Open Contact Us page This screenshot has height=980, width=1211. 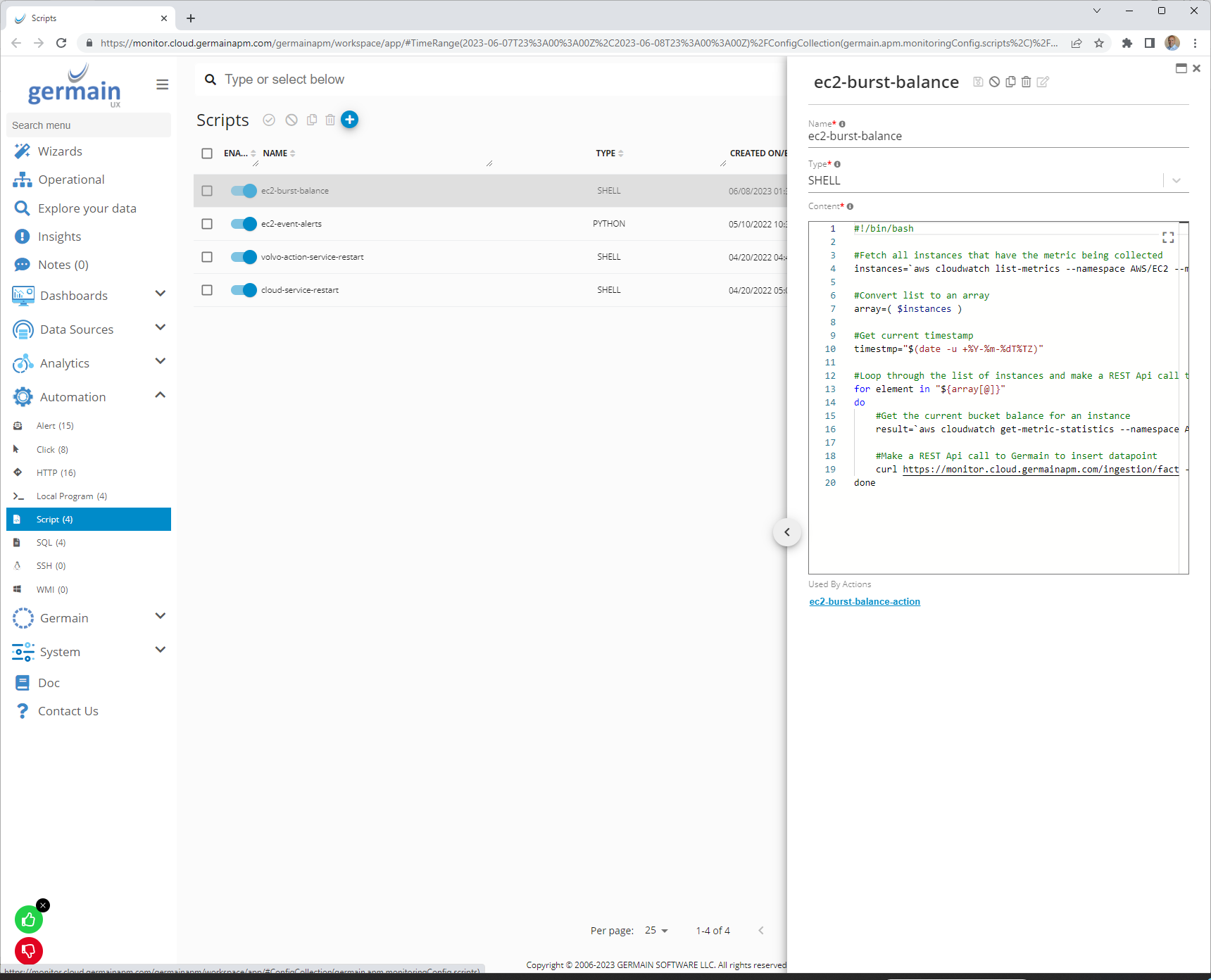click(68, 711)
